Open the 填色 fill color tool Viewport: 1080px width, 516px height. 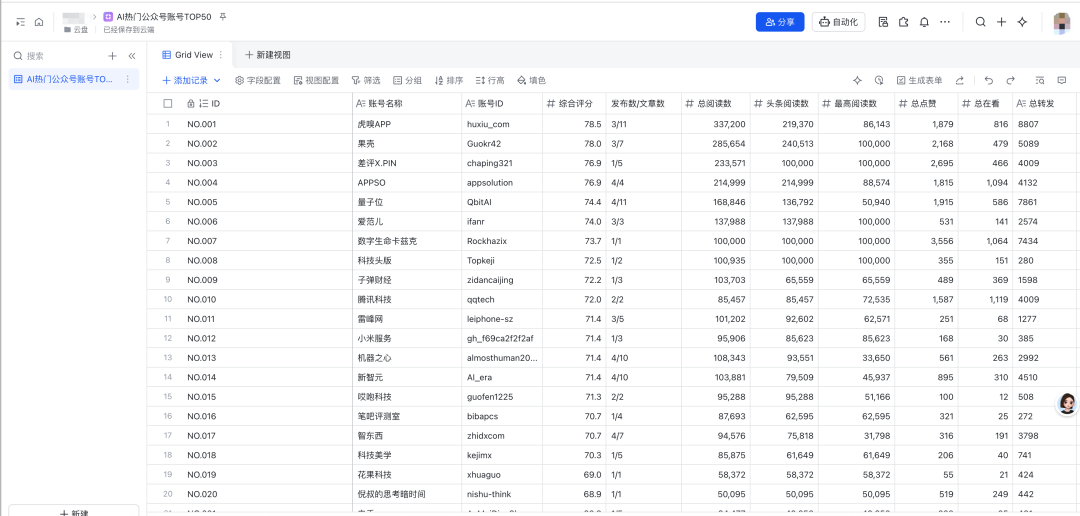tap(531, 81)
